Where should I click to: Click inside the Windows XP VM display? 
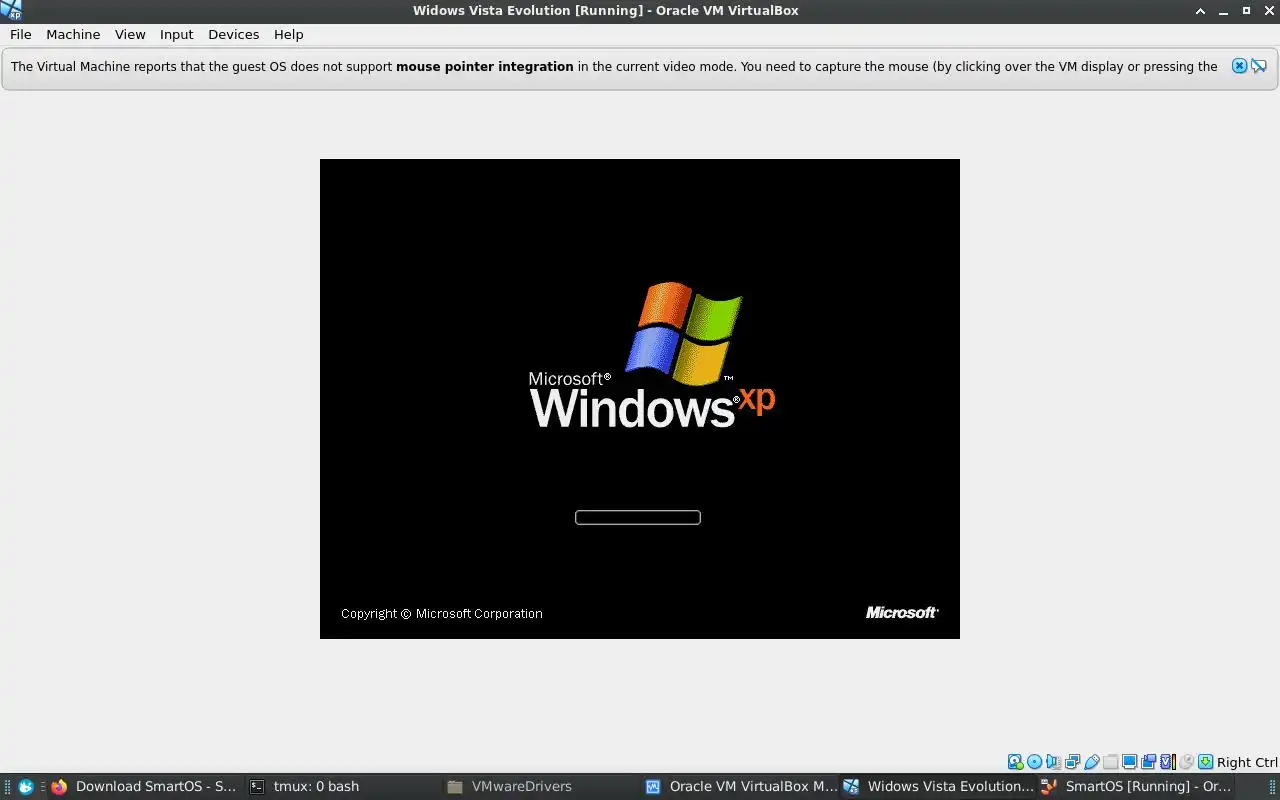pos(640,399)
